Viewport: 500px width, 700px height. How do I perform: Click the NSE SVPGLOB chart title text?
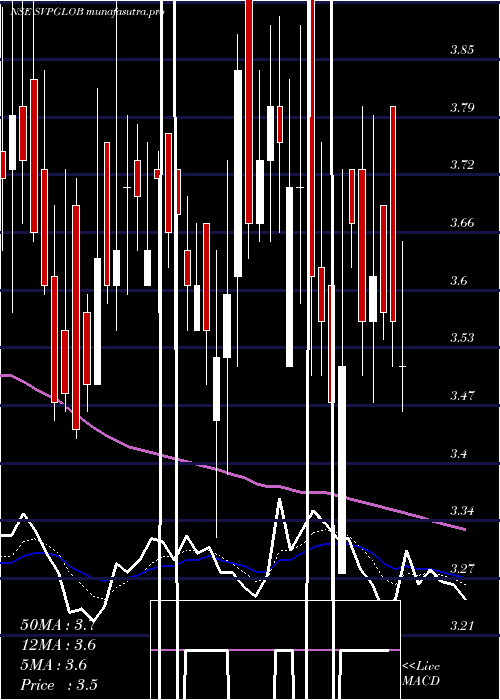point(88,12)
